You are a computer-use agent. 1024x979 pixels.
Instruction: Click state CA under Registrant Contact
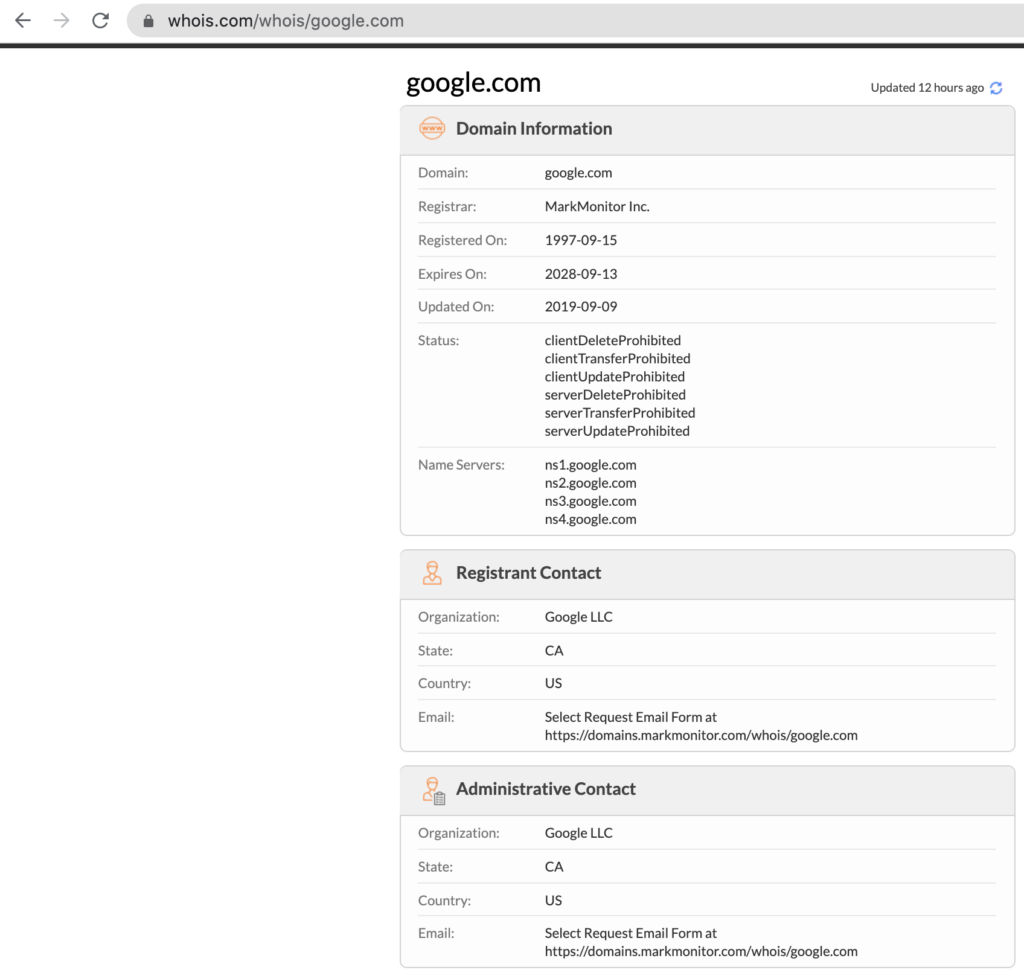[x=554, y=650]
